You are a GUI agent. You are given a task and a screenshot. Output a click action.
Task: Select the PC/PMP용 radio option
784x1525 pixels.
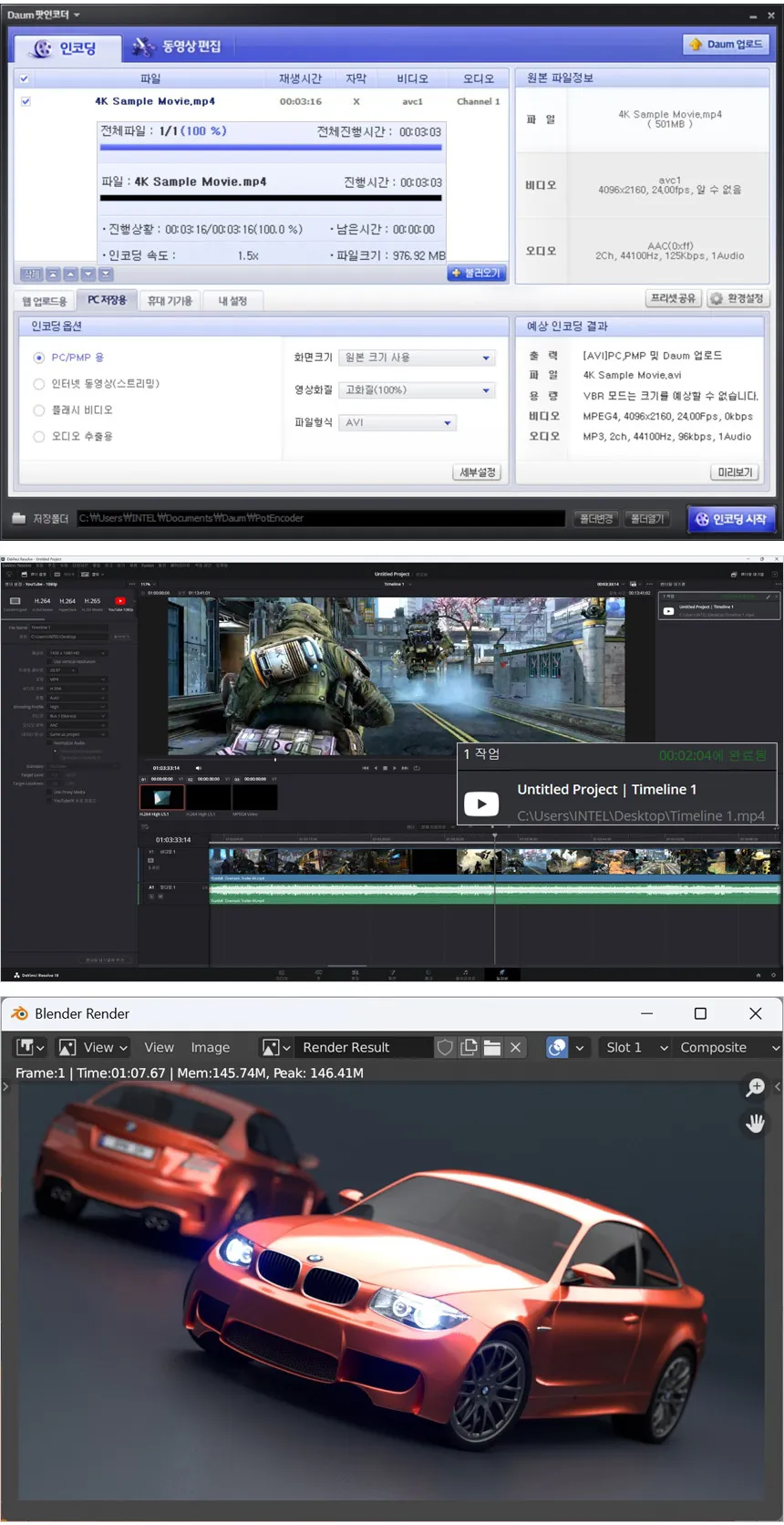[39, 358]
